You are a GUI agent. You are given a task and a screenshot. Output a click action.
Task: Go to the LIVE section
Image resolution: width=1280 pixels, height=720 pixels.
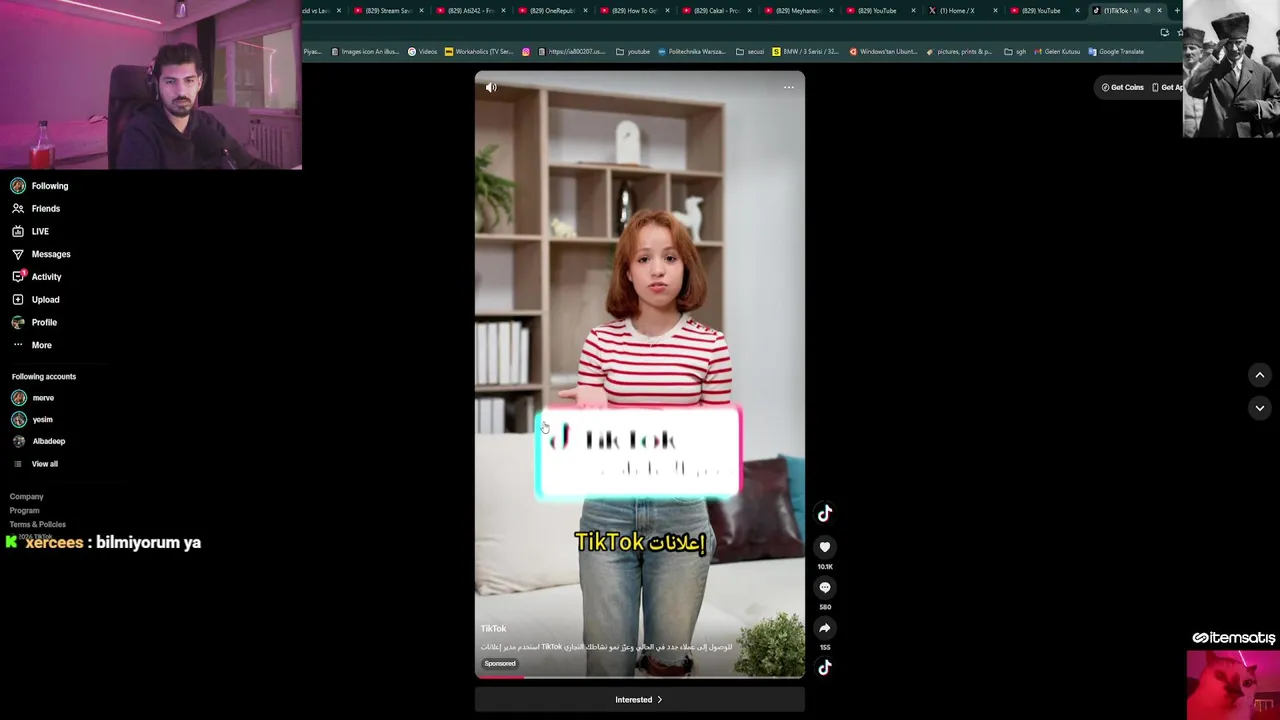(x=30, y=231)
